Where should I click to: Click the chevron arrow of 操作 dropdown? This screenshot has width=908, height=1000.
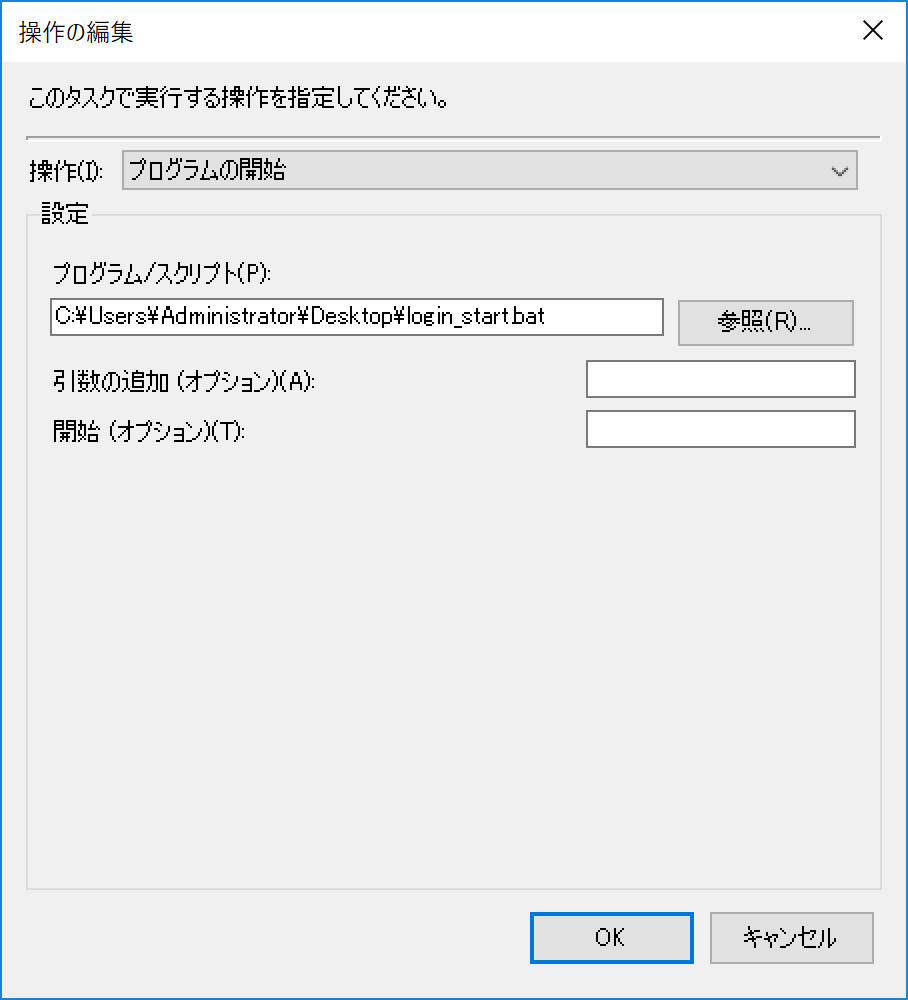click(x=840, y=171)
